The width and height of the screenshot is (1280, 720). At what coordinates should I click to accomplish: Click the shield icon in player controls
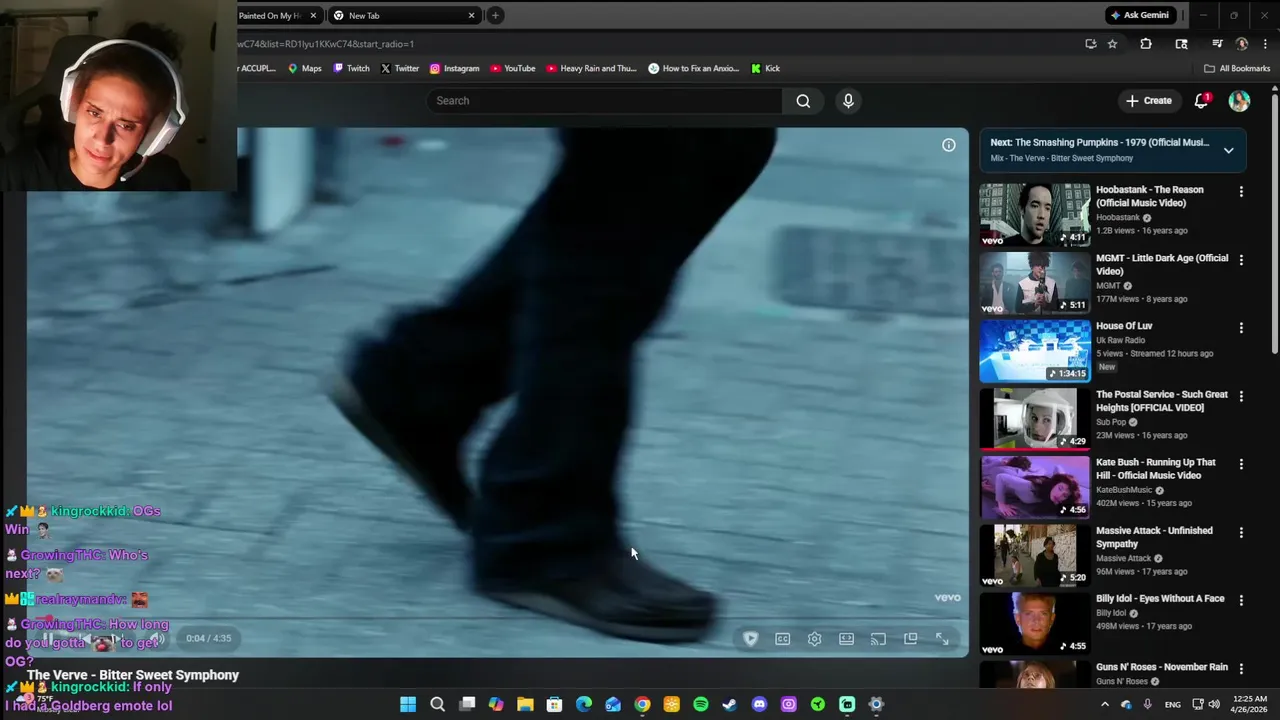click(751, 639)
